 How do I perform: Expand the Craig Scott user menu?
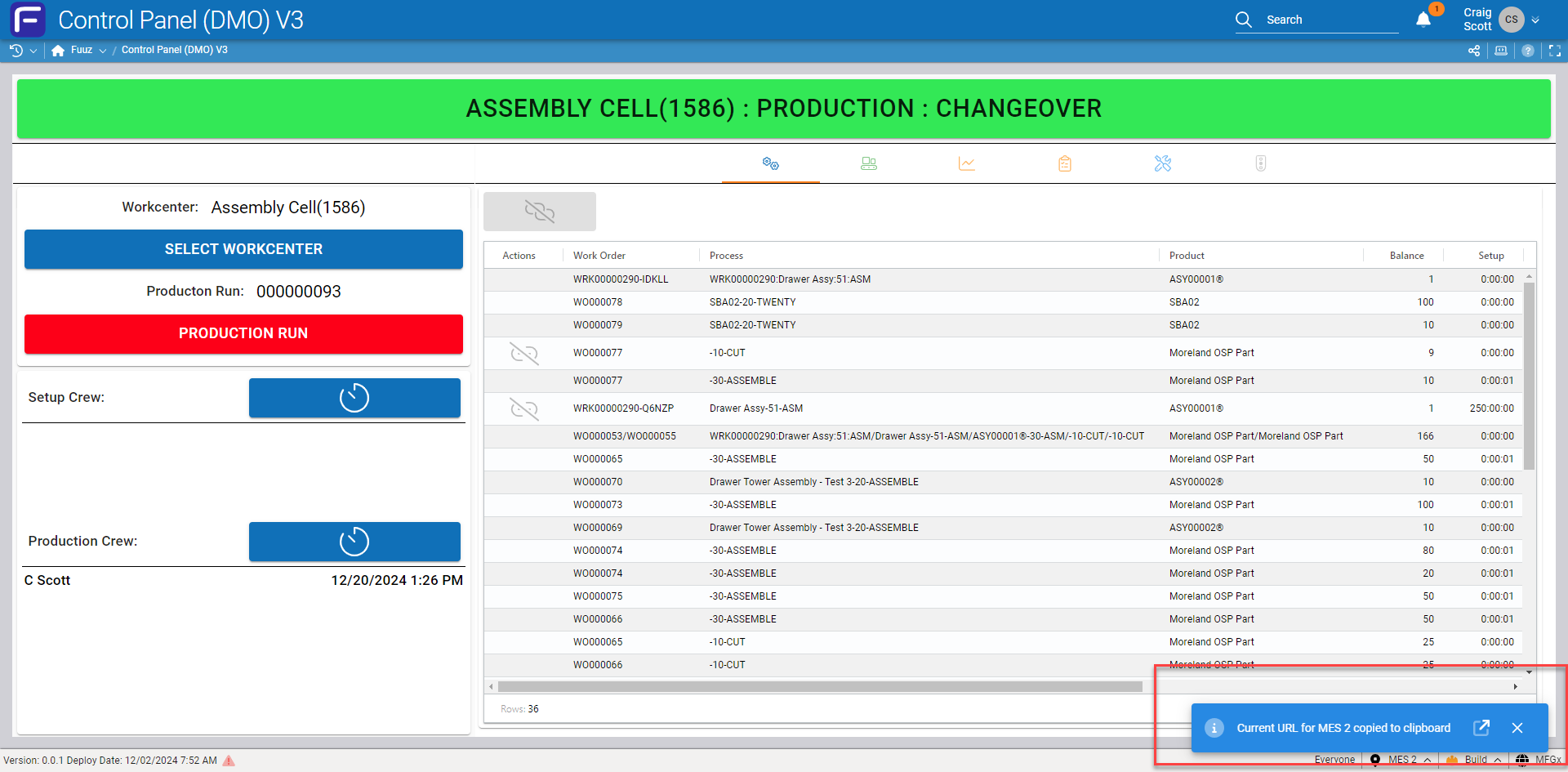coord(1535,20)
